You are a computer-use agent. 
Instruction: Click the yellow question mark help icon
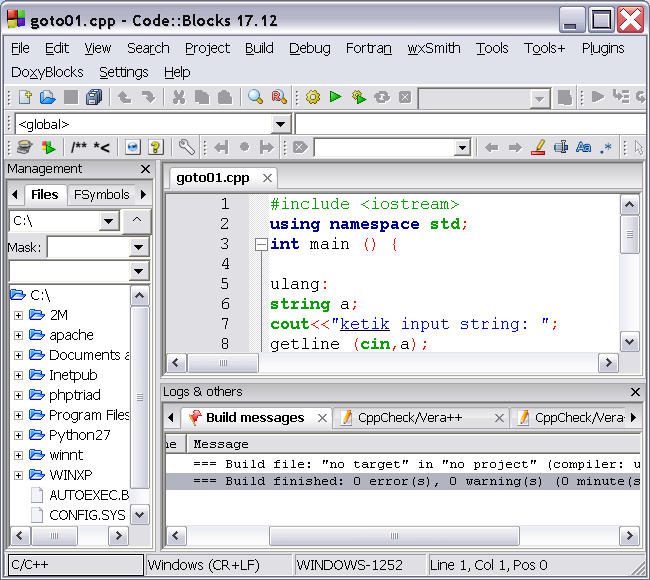[x=155, y=147]
